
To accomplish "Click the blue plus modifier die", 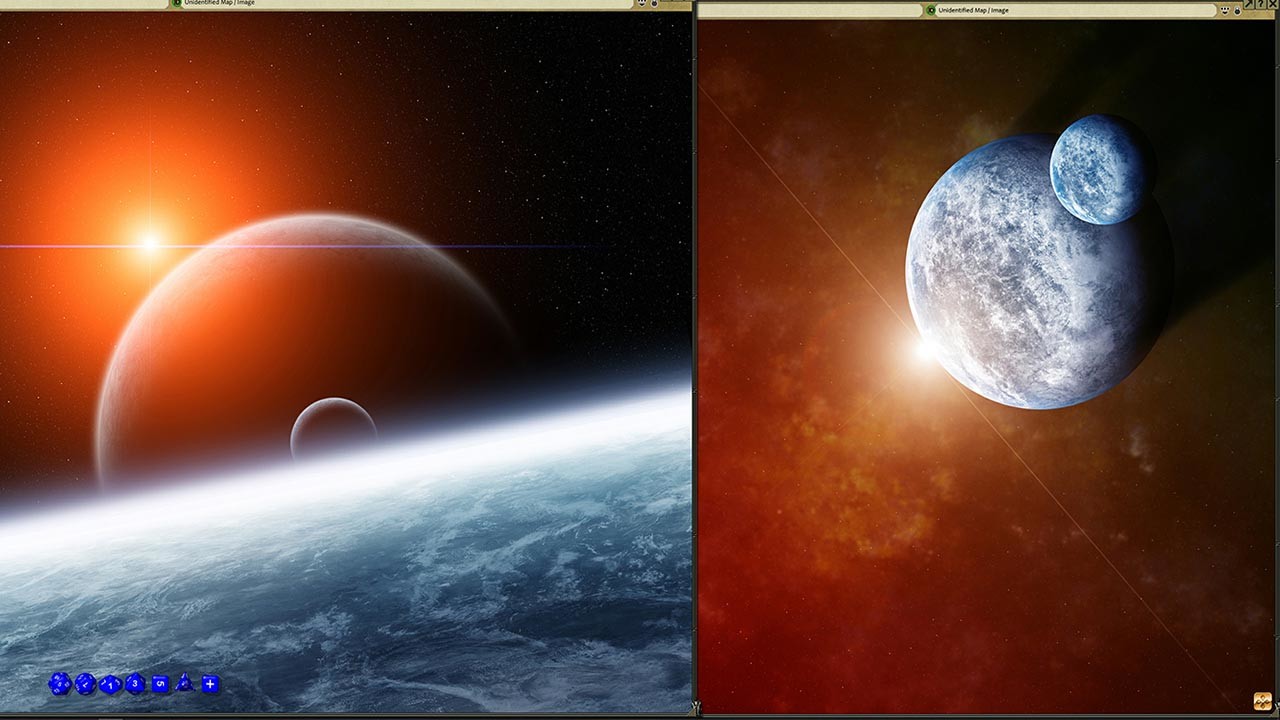I will click(210, 684).
